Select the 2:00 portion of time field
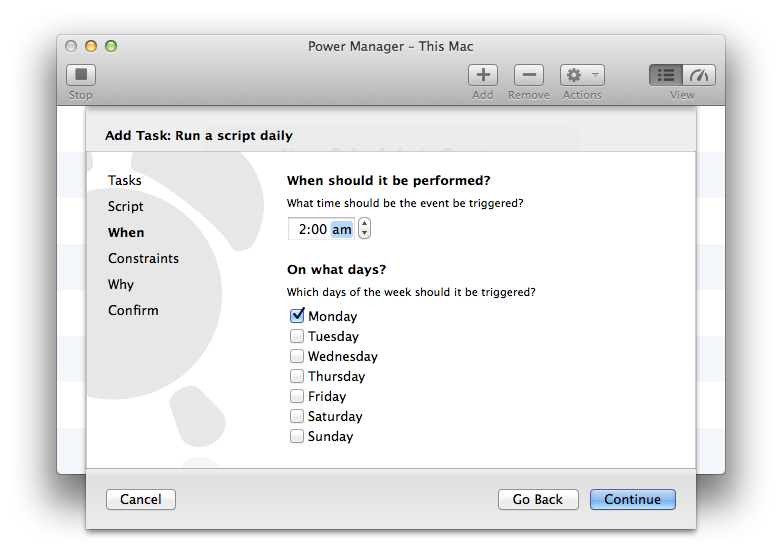This screenshot has width=782, height=553. 313,229
